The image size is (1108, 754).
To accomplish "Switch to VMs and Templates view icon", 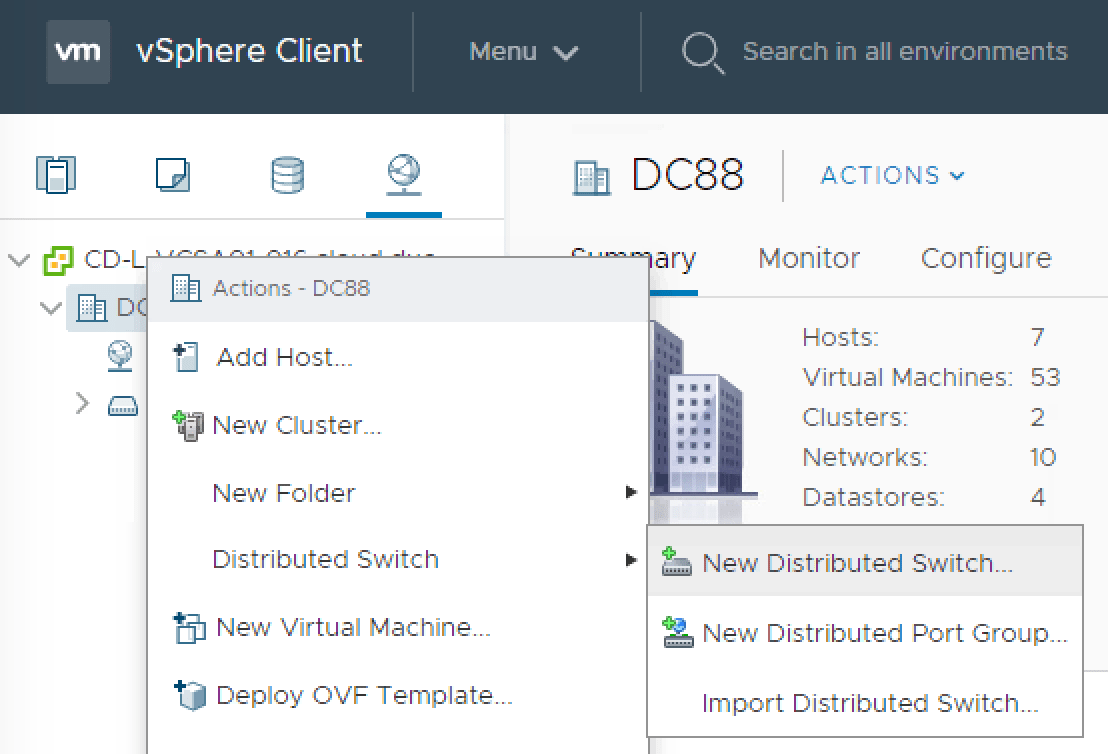I will 172,175.
